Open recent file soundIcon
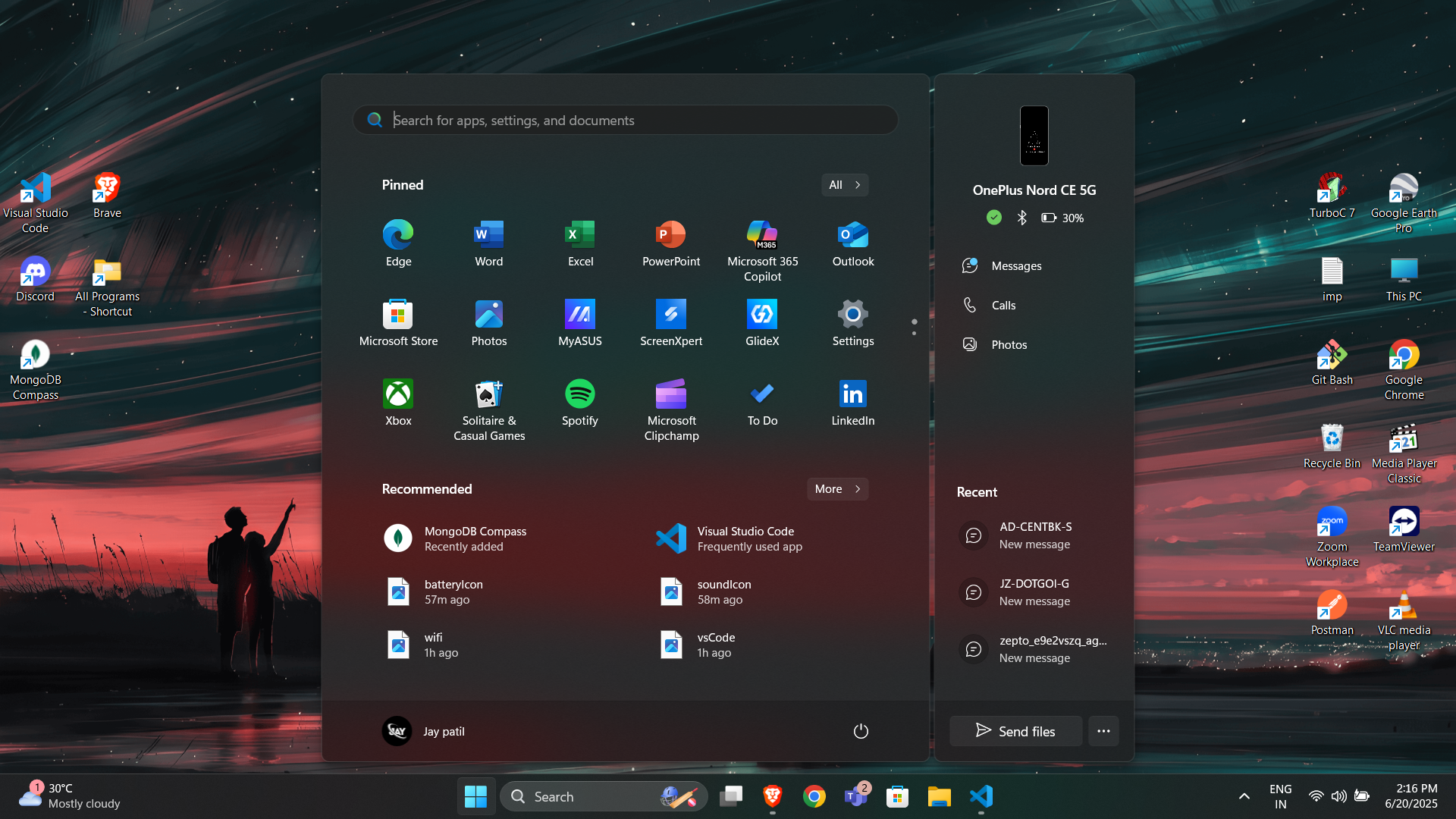 [761, 591]
